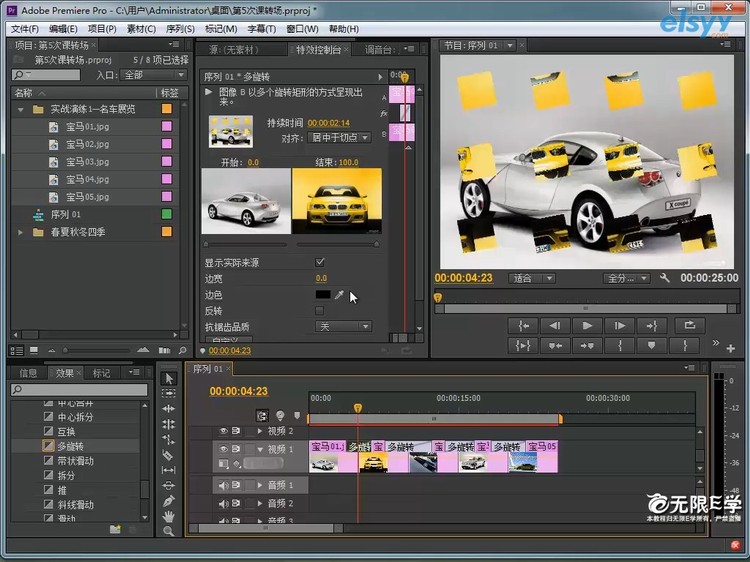Collapse the 实战演练1 folder
This screenshot has height=562, width=750.
point(21,110)
